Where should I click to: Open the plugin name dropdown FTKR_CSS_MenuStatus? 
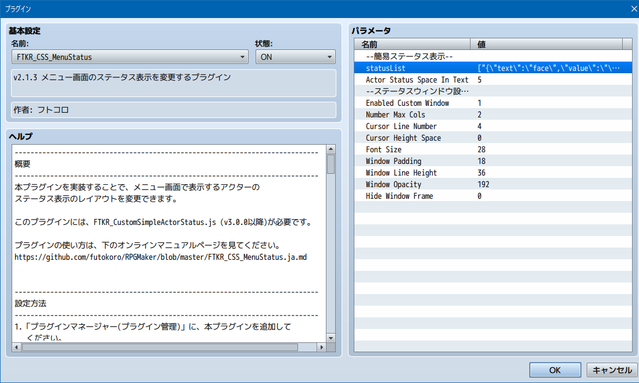pyautogui.click(x=130, y=57)
